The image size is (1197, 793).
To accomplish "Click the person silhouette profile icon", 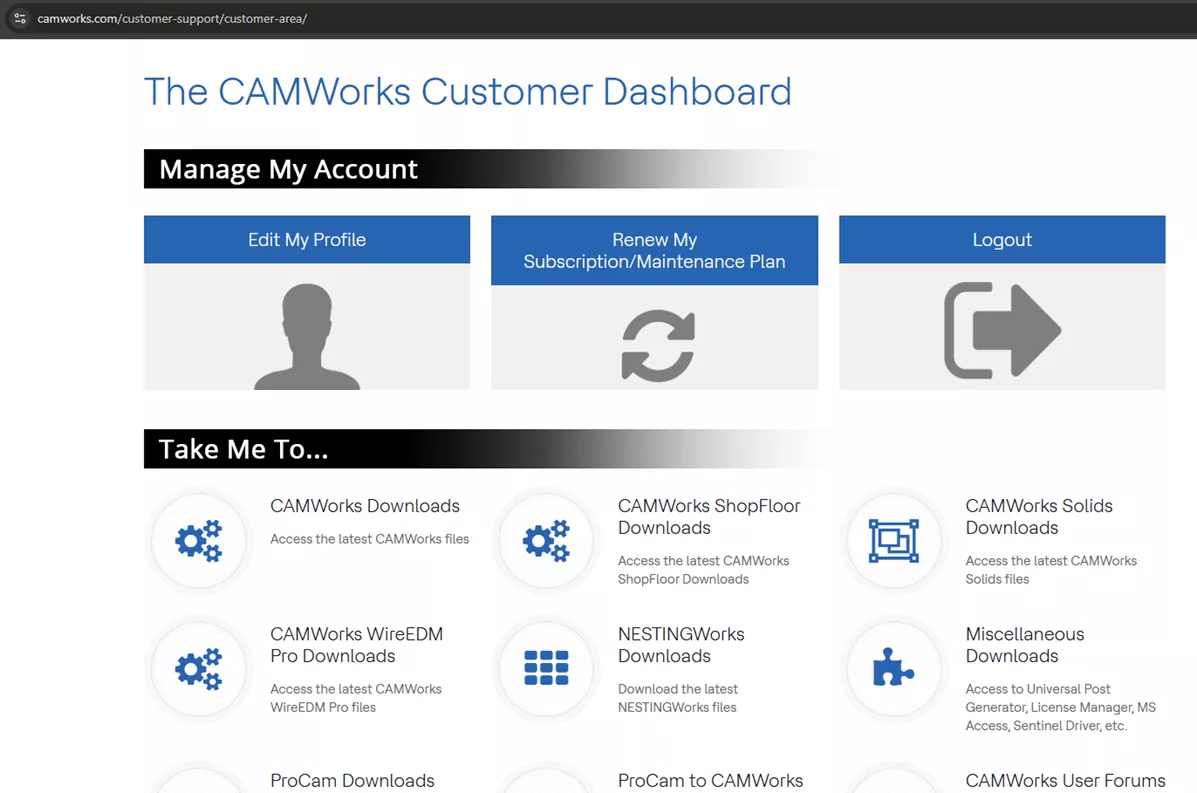I will coord(307,336).
